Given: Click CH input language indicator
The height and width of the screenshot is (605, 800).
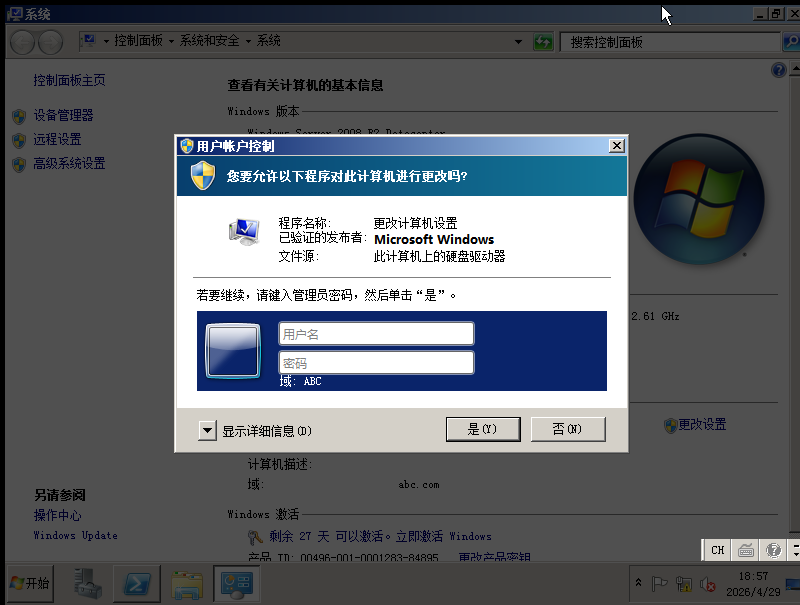Looking at the screenshot, I should (717, 550).
